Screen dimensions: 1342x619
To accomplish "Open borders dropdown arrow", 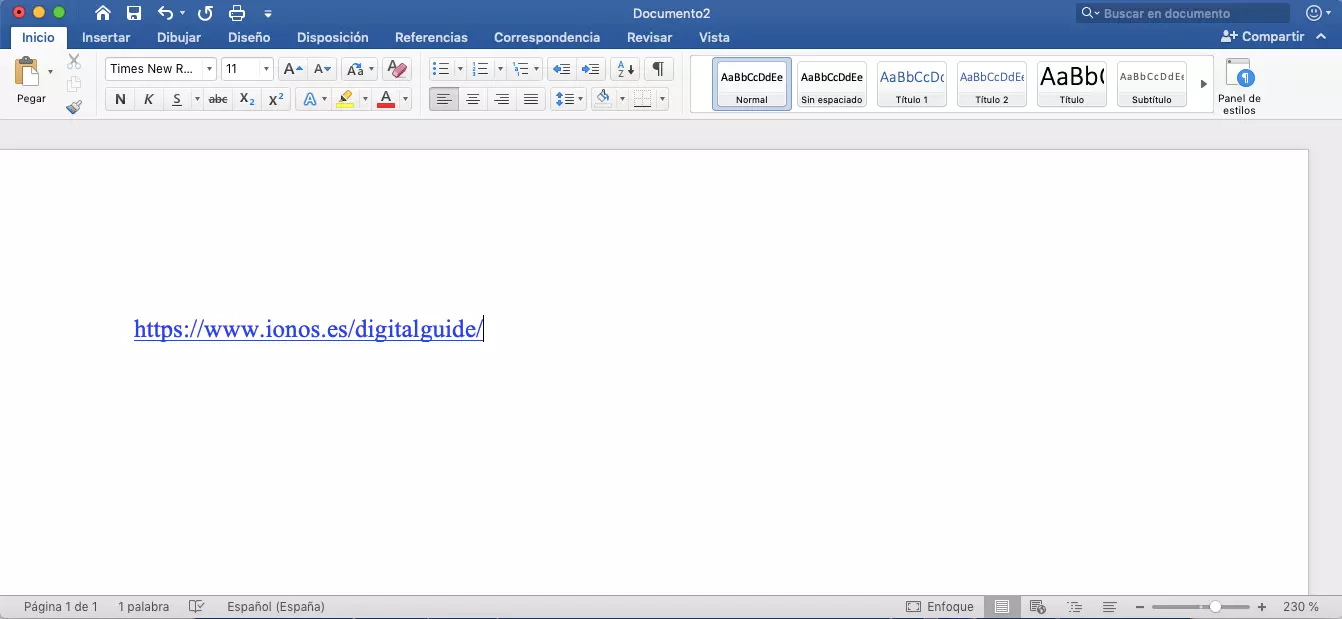I will click(x=662, y=100).
